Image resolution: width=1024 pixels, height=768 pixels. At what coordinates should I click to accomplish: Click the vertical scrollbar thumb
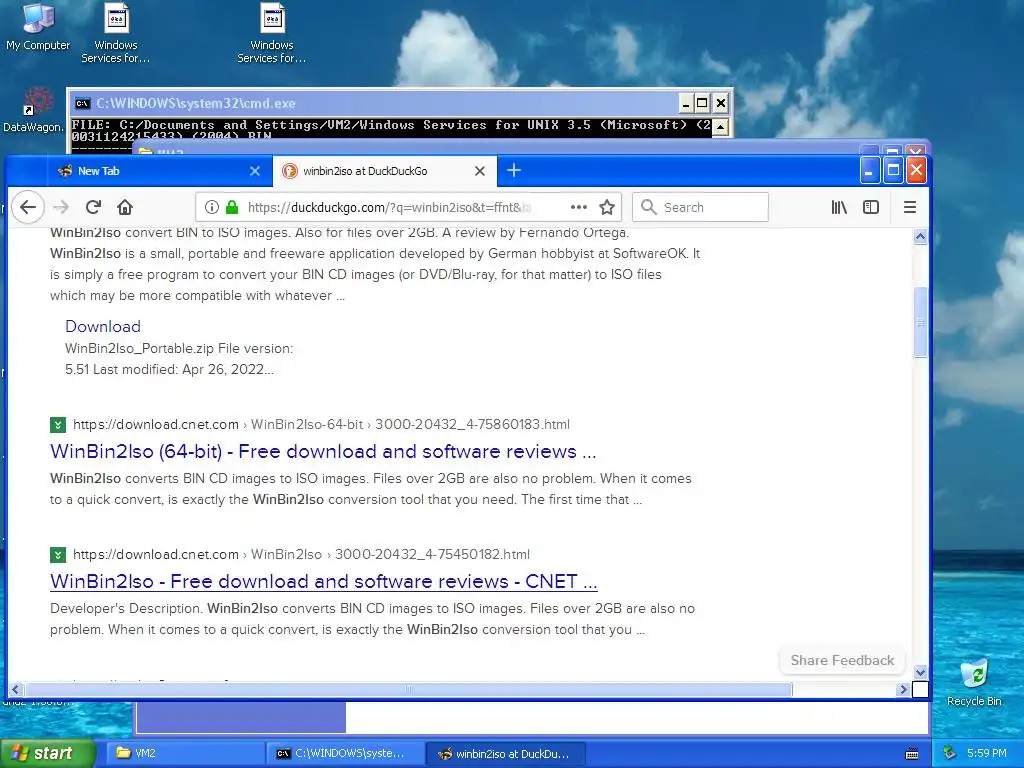pos(920,322)
